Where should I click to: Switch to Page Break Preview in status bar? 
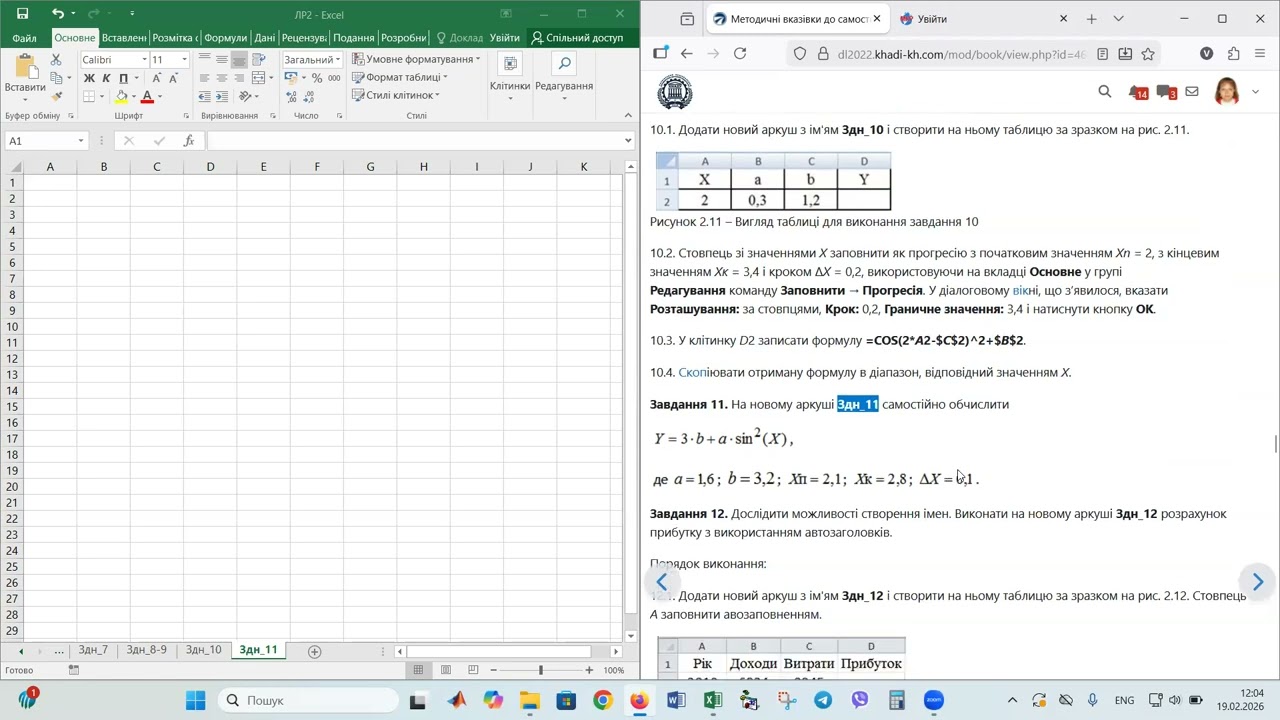coord(473,670)
